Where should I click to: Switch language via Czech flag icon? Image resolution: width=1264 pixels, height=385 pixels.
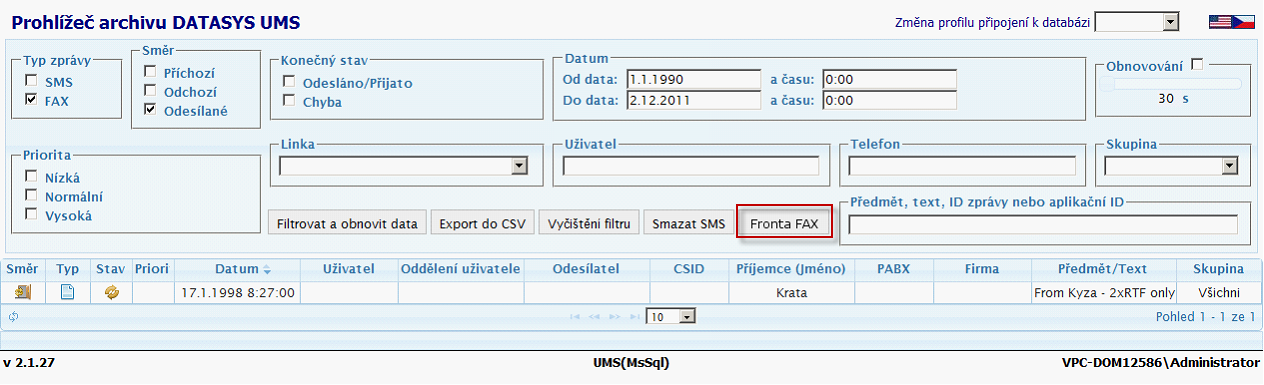click(x=1243, y=22)
